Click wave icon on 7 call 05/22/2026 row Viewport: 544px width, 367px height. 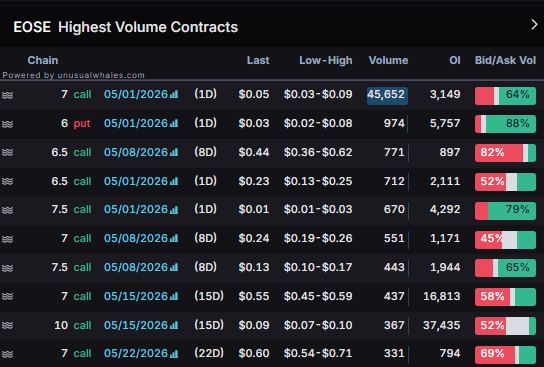(8, 354)
